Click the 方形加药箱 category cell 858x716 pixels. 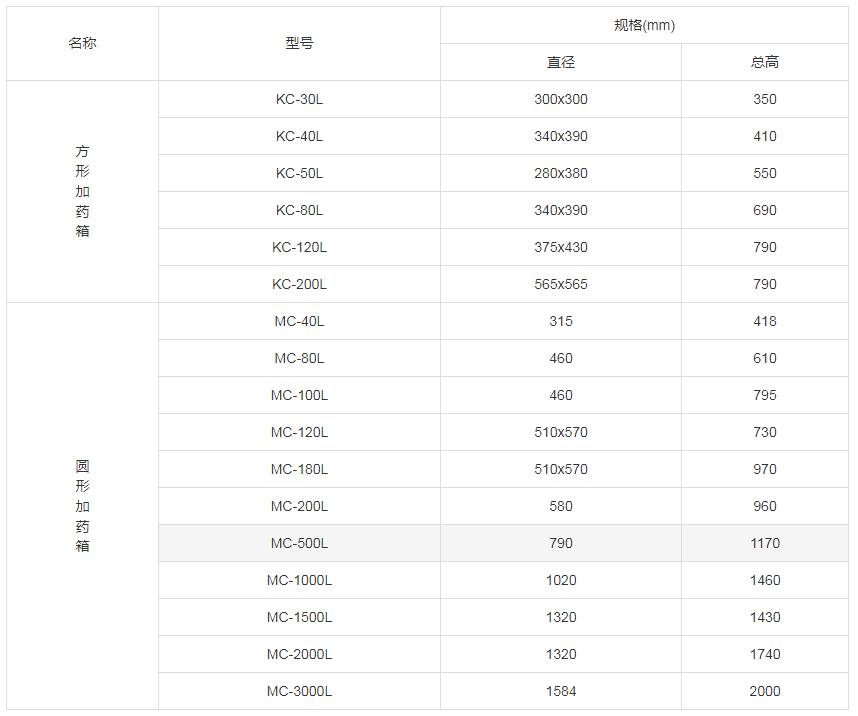point(82,191)
